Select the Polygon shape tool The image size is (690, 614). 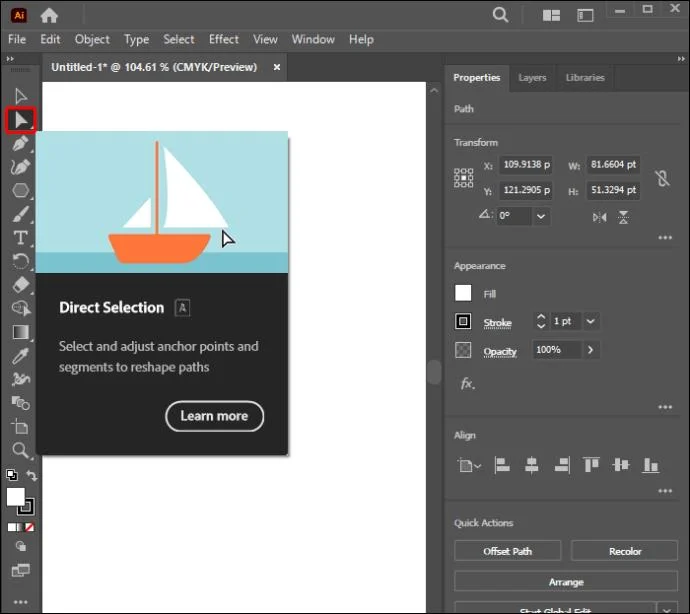(20, 191)
